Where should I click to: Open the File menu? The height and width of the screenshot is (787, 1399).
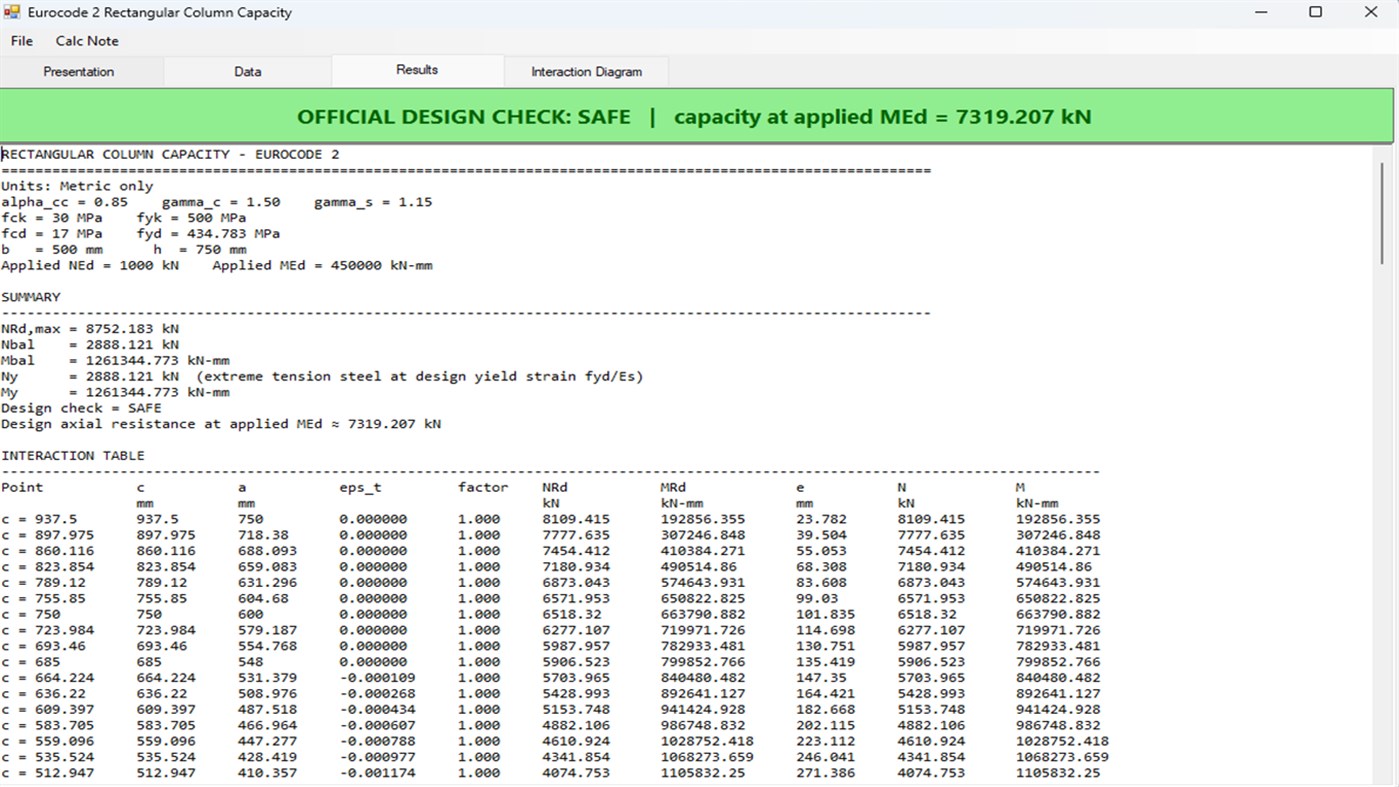[x=22, y=41]
